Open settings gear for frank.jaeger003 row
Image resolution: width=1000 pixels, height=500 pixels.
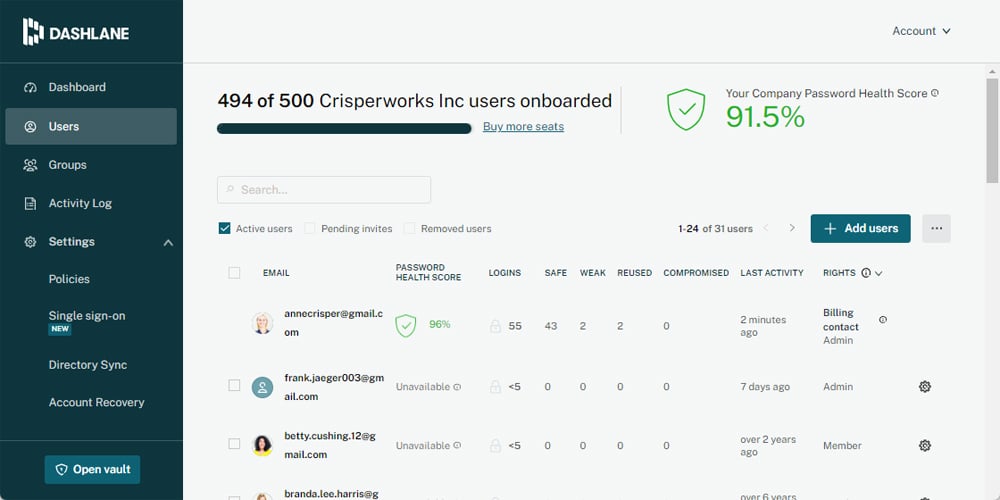925,386
